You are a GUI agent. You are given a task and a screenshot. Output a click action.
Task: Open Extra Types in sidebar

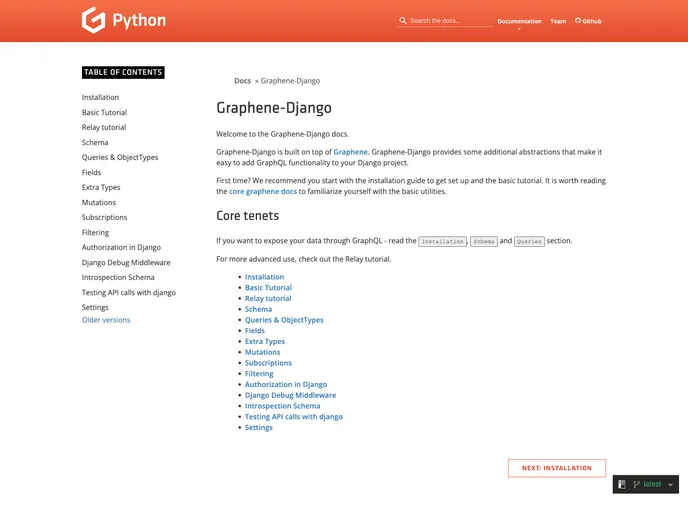point(101,187)
